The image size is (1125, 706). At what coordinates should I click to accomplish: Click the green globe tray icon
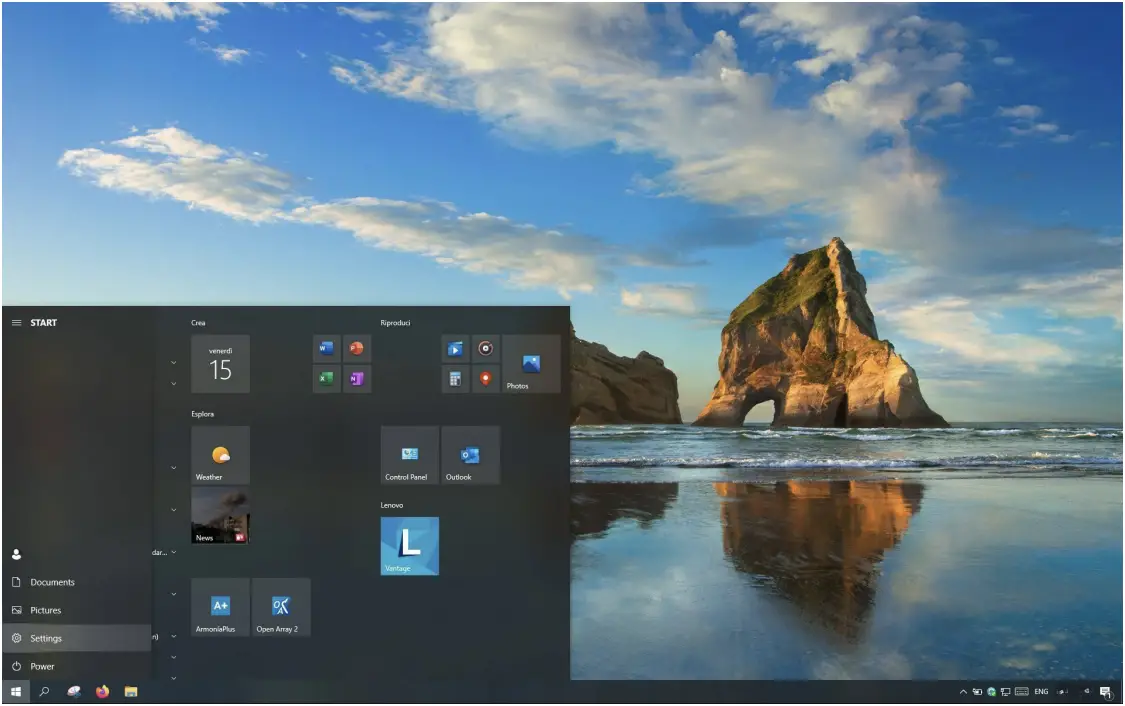tap(992, 692)
